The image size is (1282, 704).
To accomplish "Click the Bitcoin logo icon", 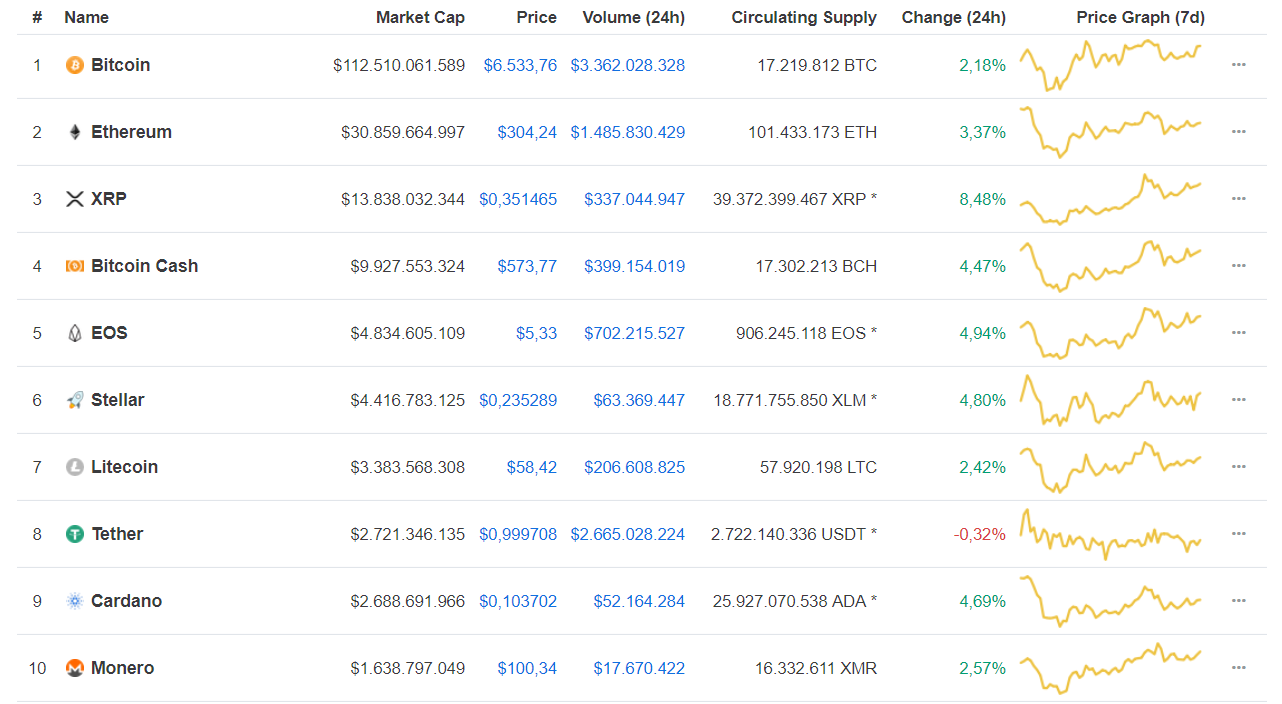I will pyautogui.click(x=73, y=65).
